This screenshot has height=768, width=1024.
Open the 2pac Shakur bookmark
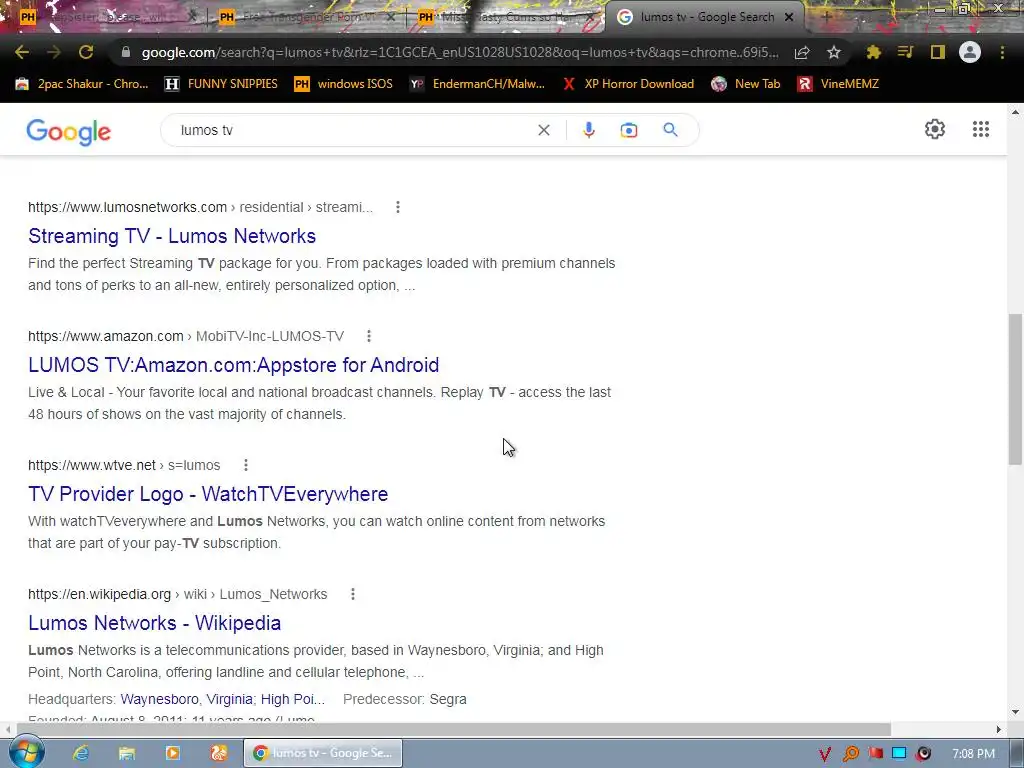tap(82, 84)
